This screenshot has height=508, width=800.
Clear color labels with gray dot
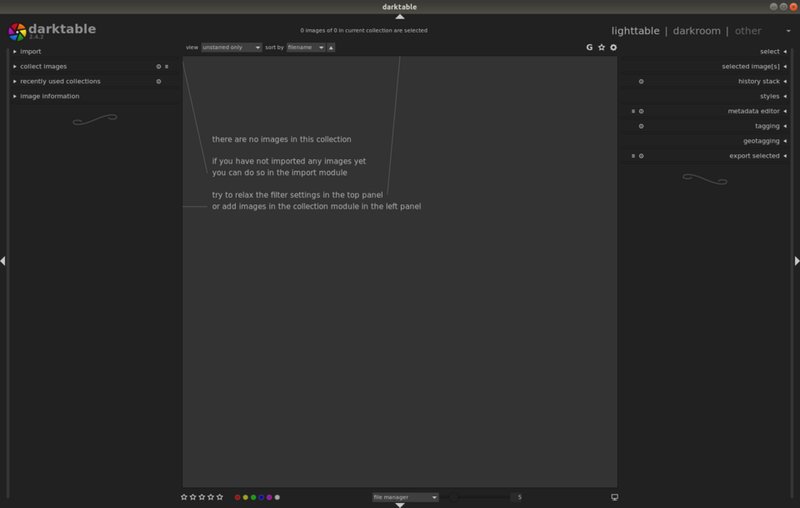click(277, 497)
